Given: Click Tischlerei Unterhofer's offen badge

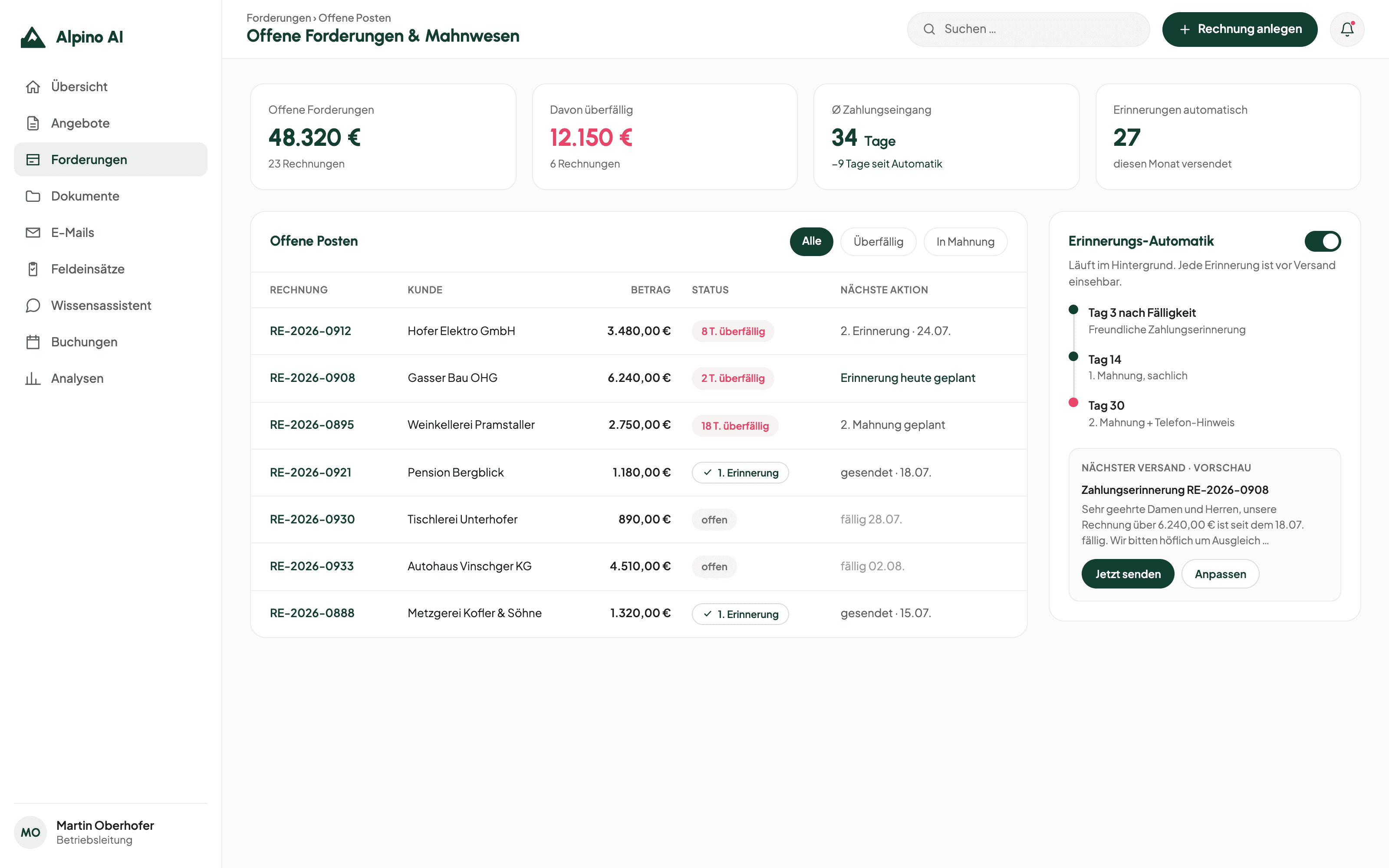Looking at the screenshot, I should click(x=714, y=519).
